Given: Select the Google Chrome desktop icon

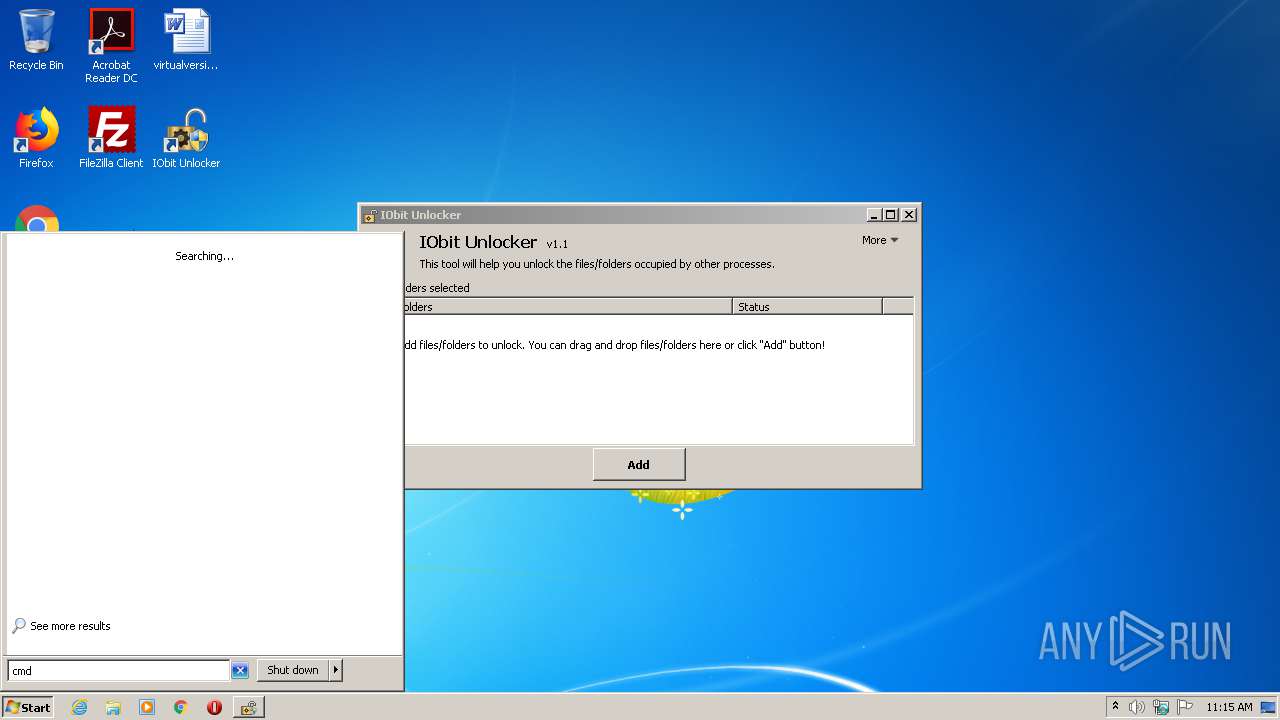Looking at the screenshot, I should 37,218.
